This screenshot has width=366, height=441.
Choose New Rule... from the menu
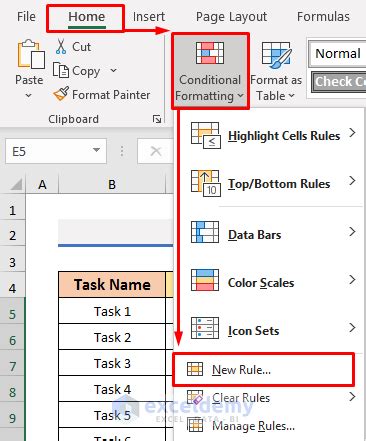click(x=263, y=370)
